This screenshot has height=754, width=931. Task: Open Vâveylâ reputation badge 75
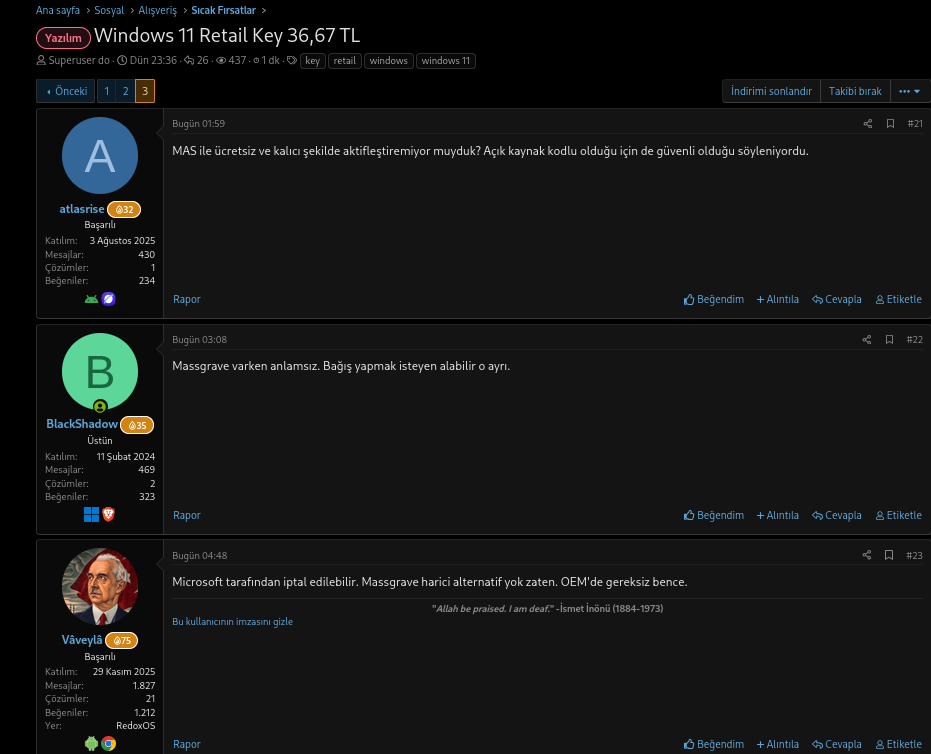(122, 641)
